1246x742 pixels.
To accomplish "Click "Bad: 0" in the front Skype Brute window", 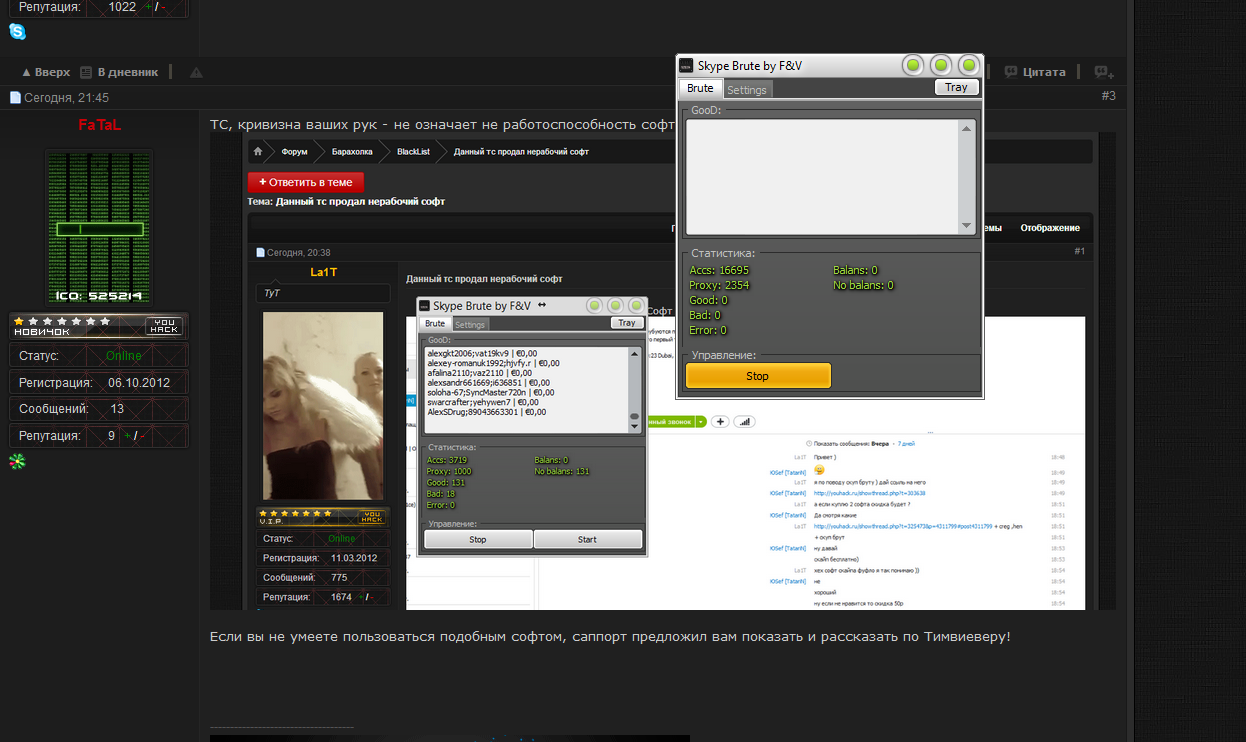I will point(705,315).
